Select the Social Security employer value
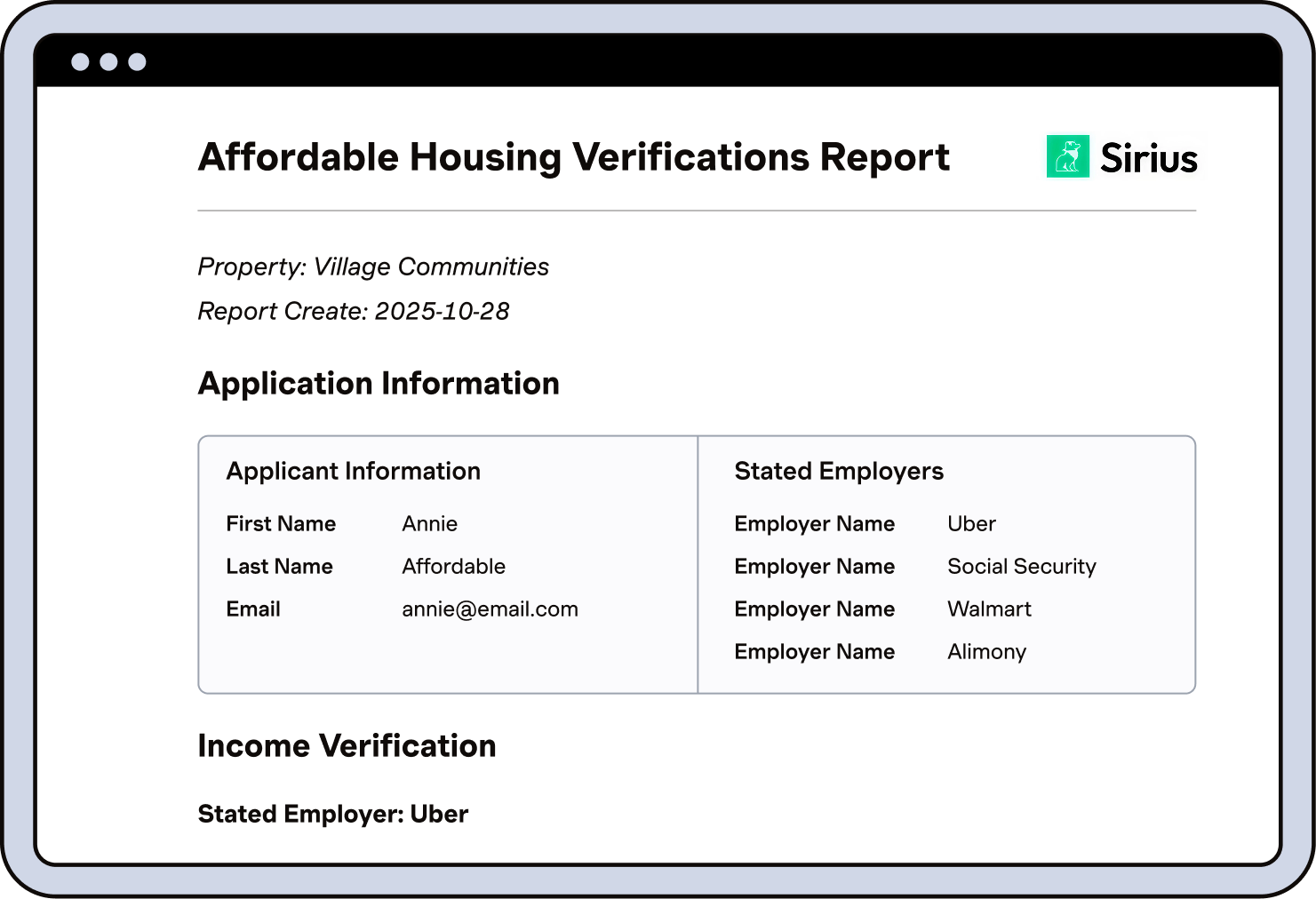The width and height of the screenshot is (1316, 899). point(1022,567)
